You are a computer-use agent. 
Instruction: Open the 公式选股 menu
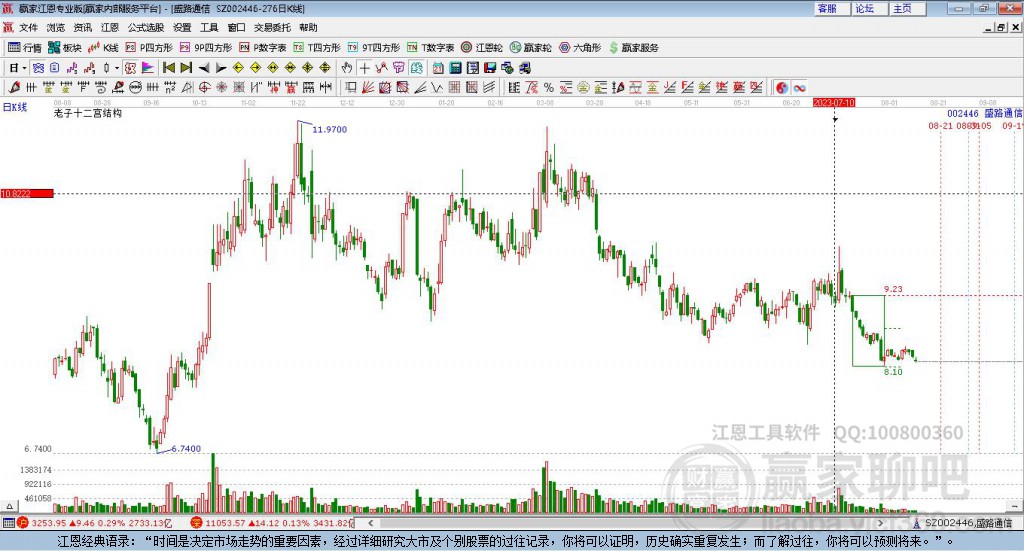146,27
